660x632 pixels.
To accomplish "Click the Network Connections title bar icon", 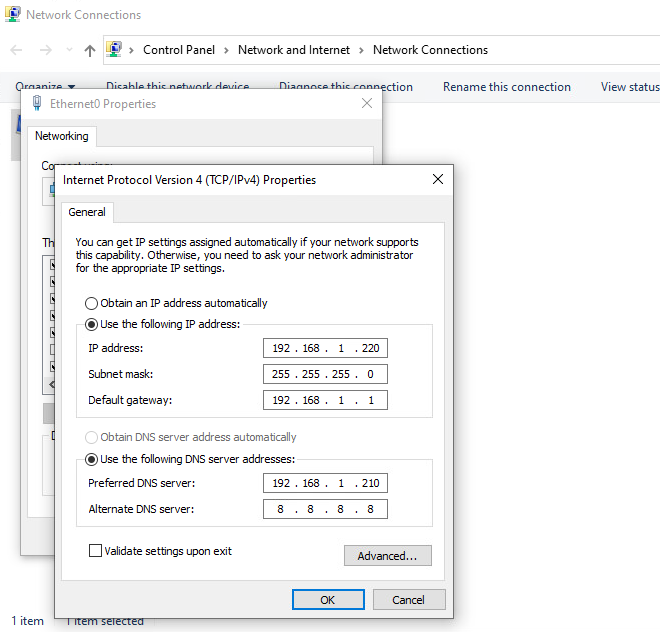I will 13,14.
